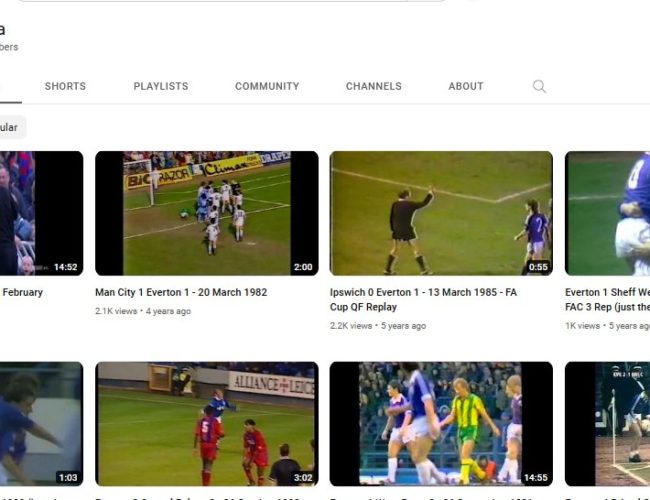Viewport: 650px width, 500px height.
Task: Open the video thumbnail with 14:52 duration
Action: coord(40,213)
